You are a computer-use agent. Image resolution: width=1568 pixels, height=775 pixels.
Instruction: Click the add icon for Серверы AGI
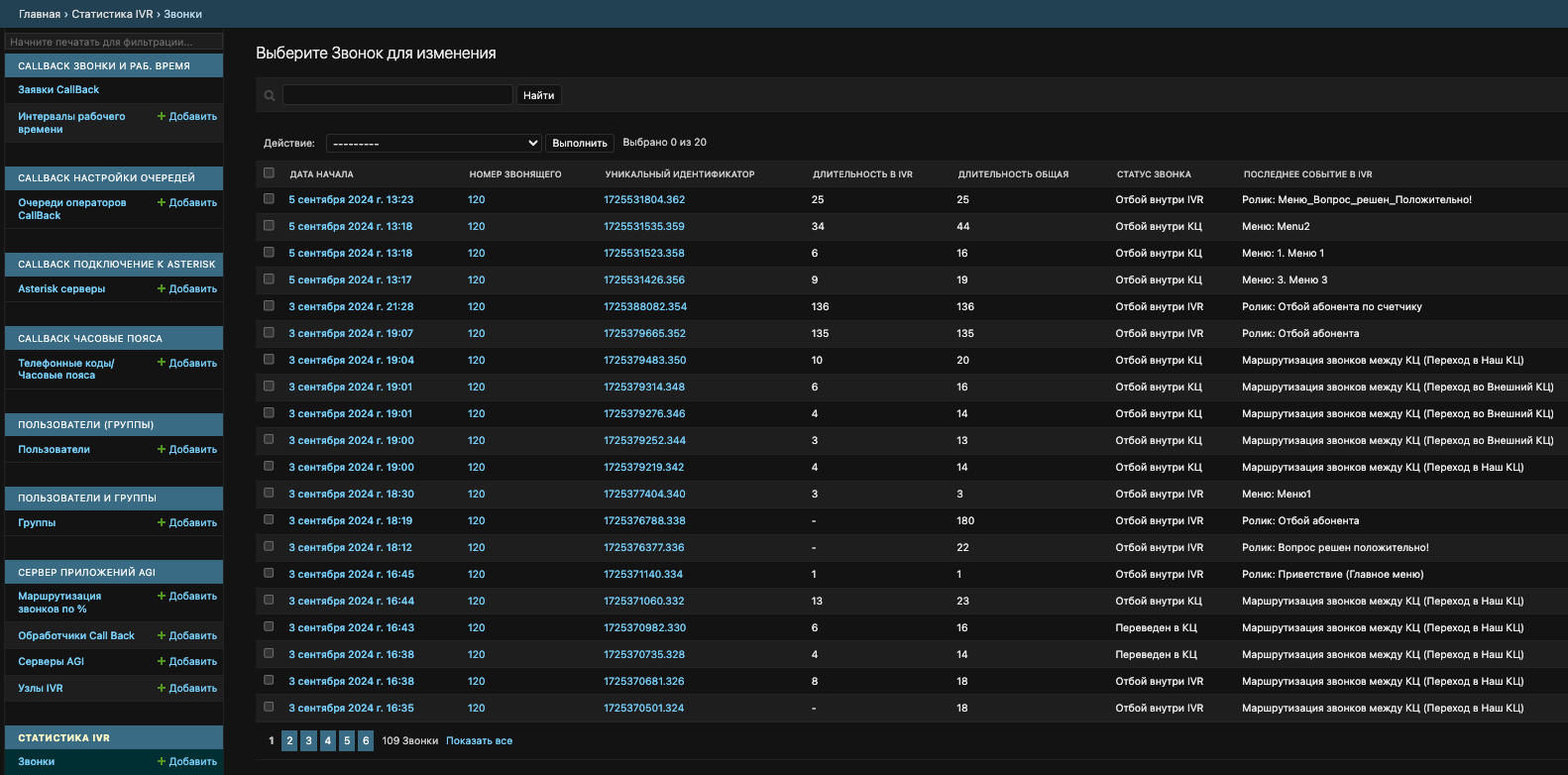pos(162,661)
